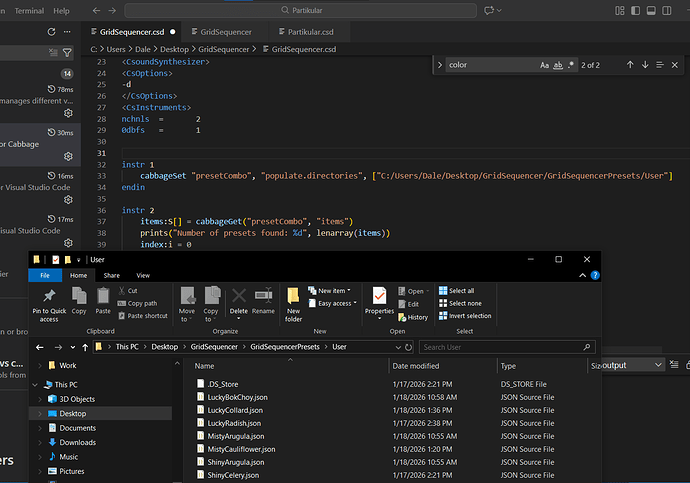Click Select all in the ribbon

pos(460,291)
